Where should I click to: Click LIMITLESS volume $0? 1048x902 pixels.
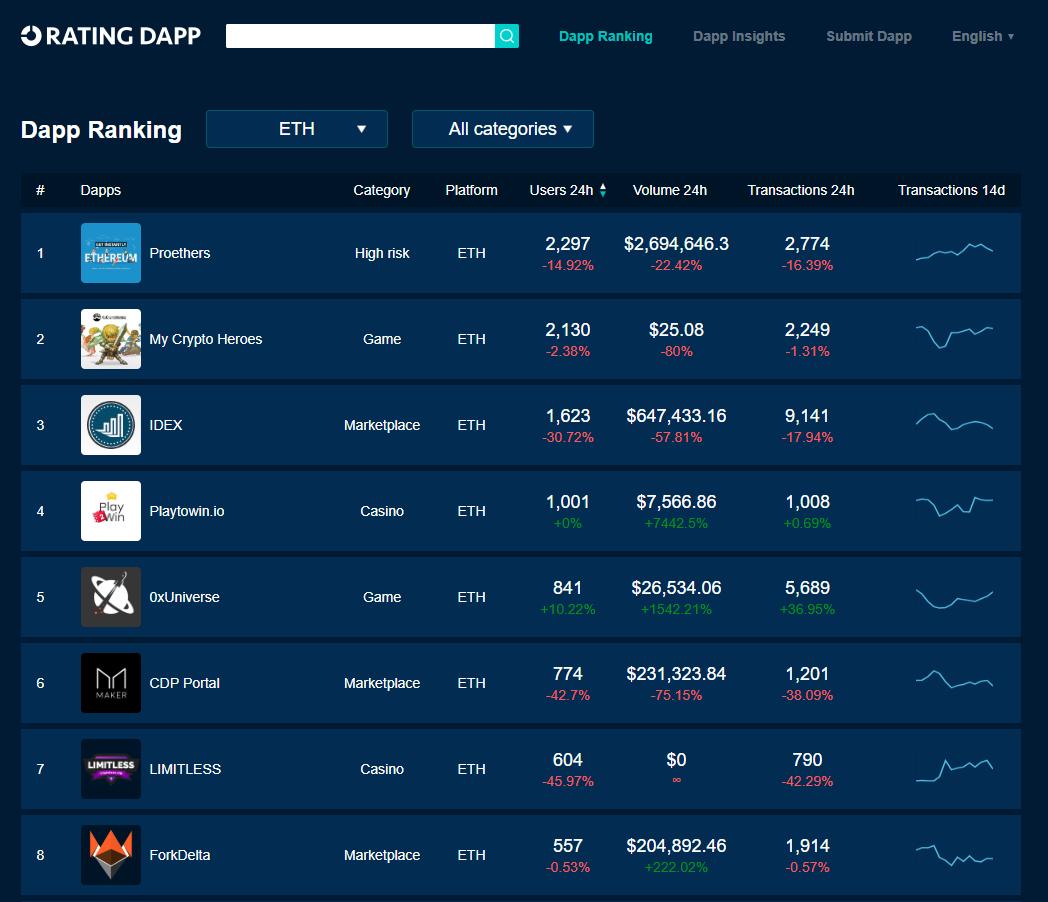pyautogui.click(x=676, y=760)
